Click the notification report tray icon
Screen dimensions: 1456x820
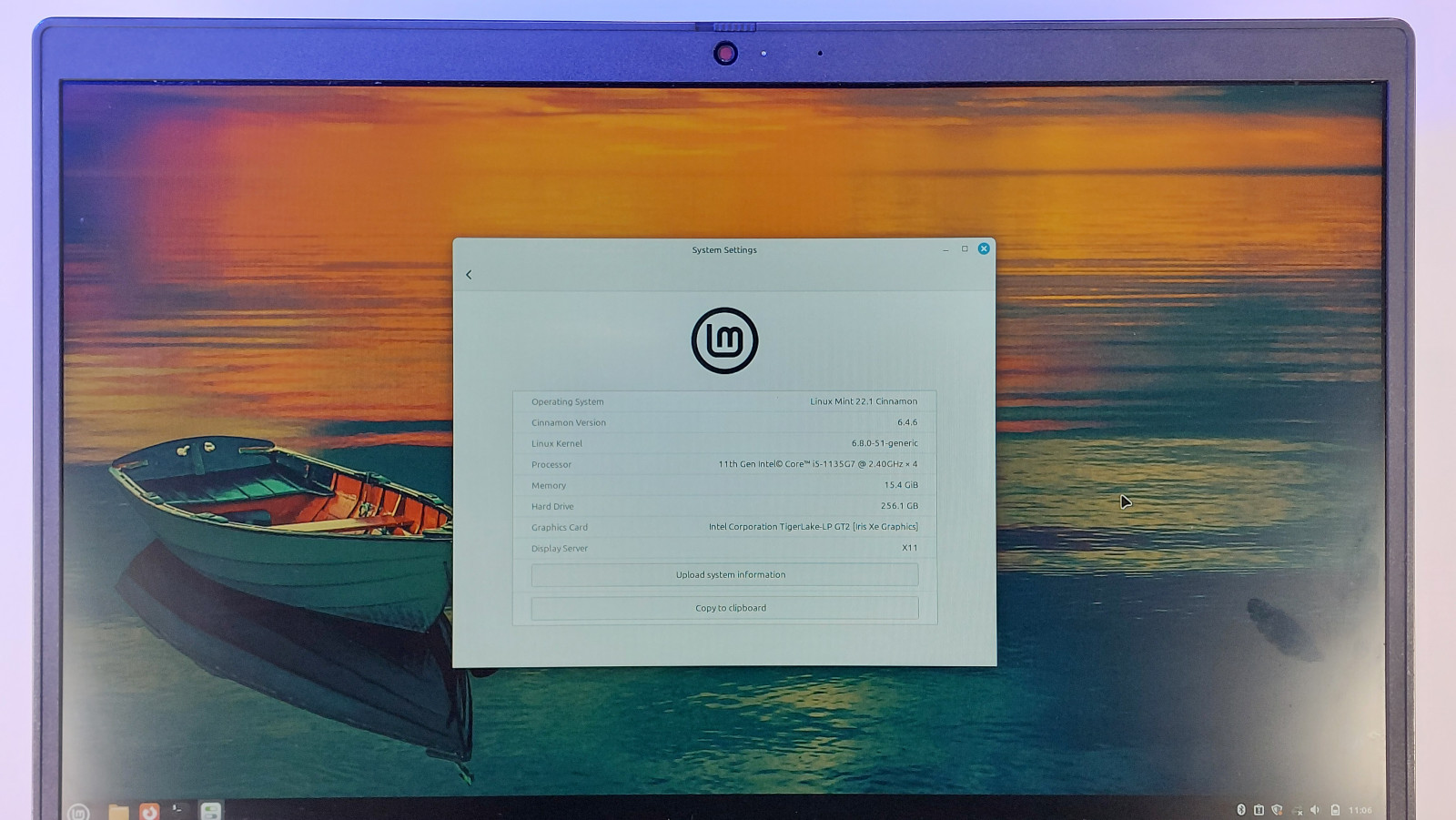tap(1259, 810)
